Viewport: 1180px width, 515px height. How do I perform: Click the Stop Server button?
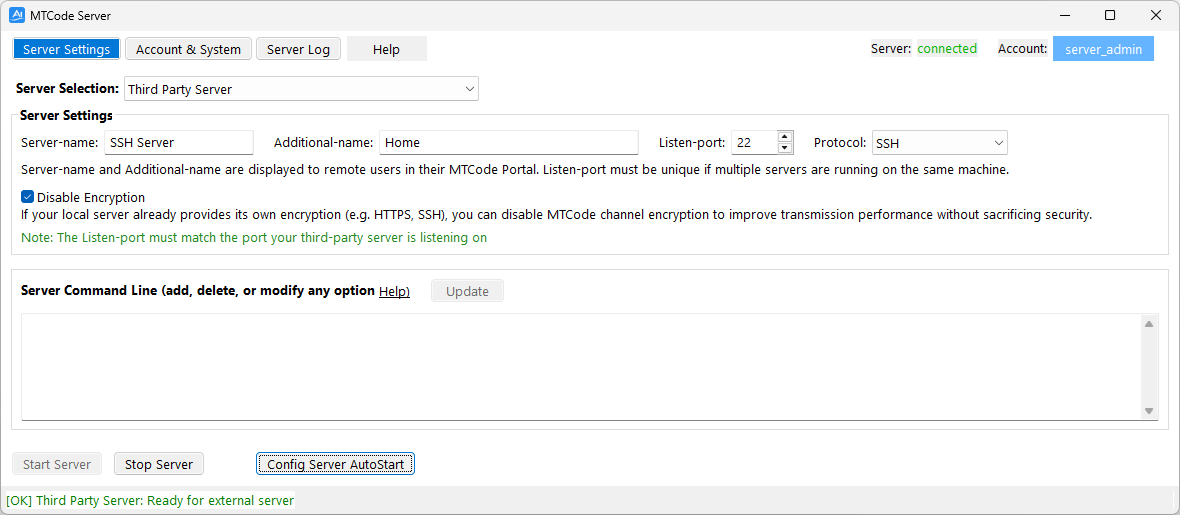(159, 465)
